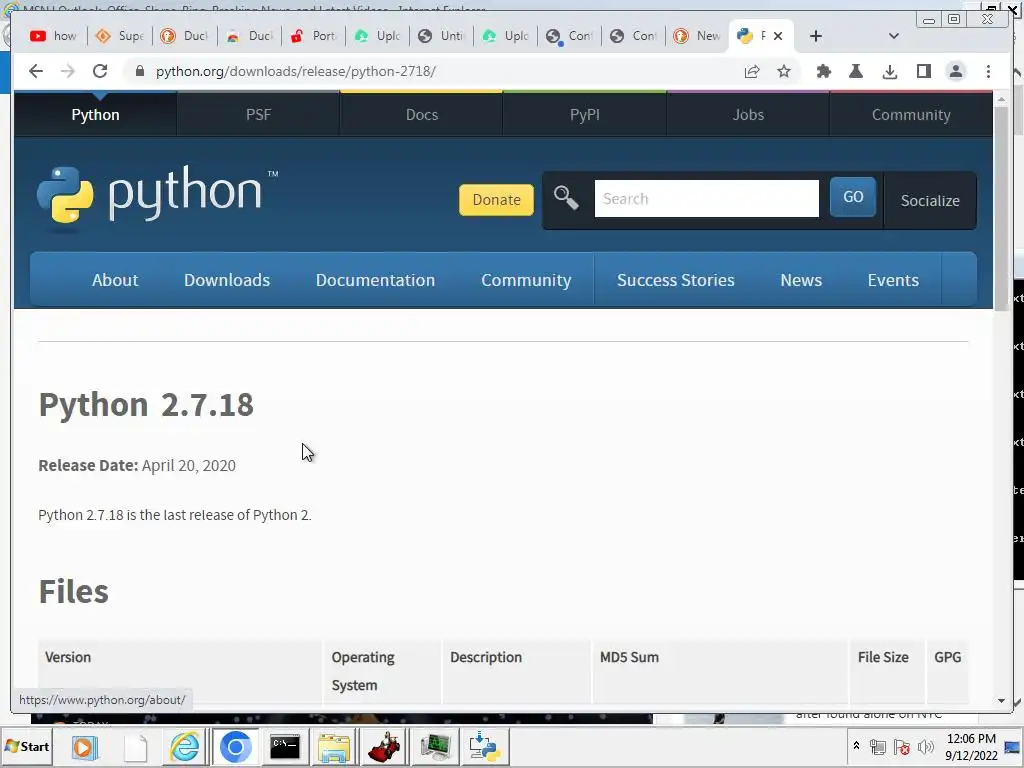Open the Socialize menu
This screenshot has width=1024, height=768.
[x=930, y=200]
